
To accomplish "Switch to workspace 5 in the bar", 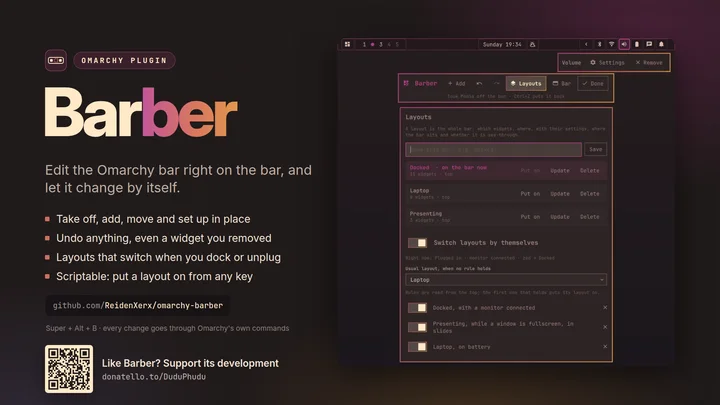I will (x=397, y=45).
